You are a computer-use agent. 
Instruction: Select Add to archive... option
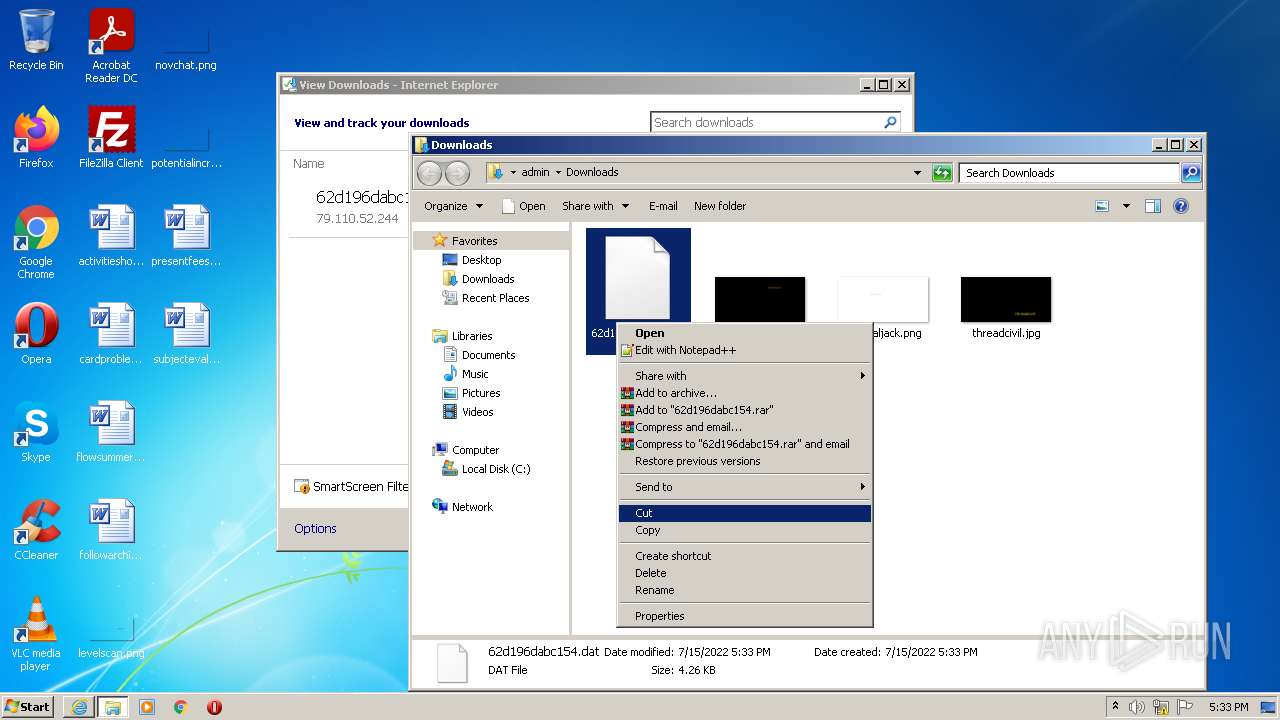tap(745, 393)
